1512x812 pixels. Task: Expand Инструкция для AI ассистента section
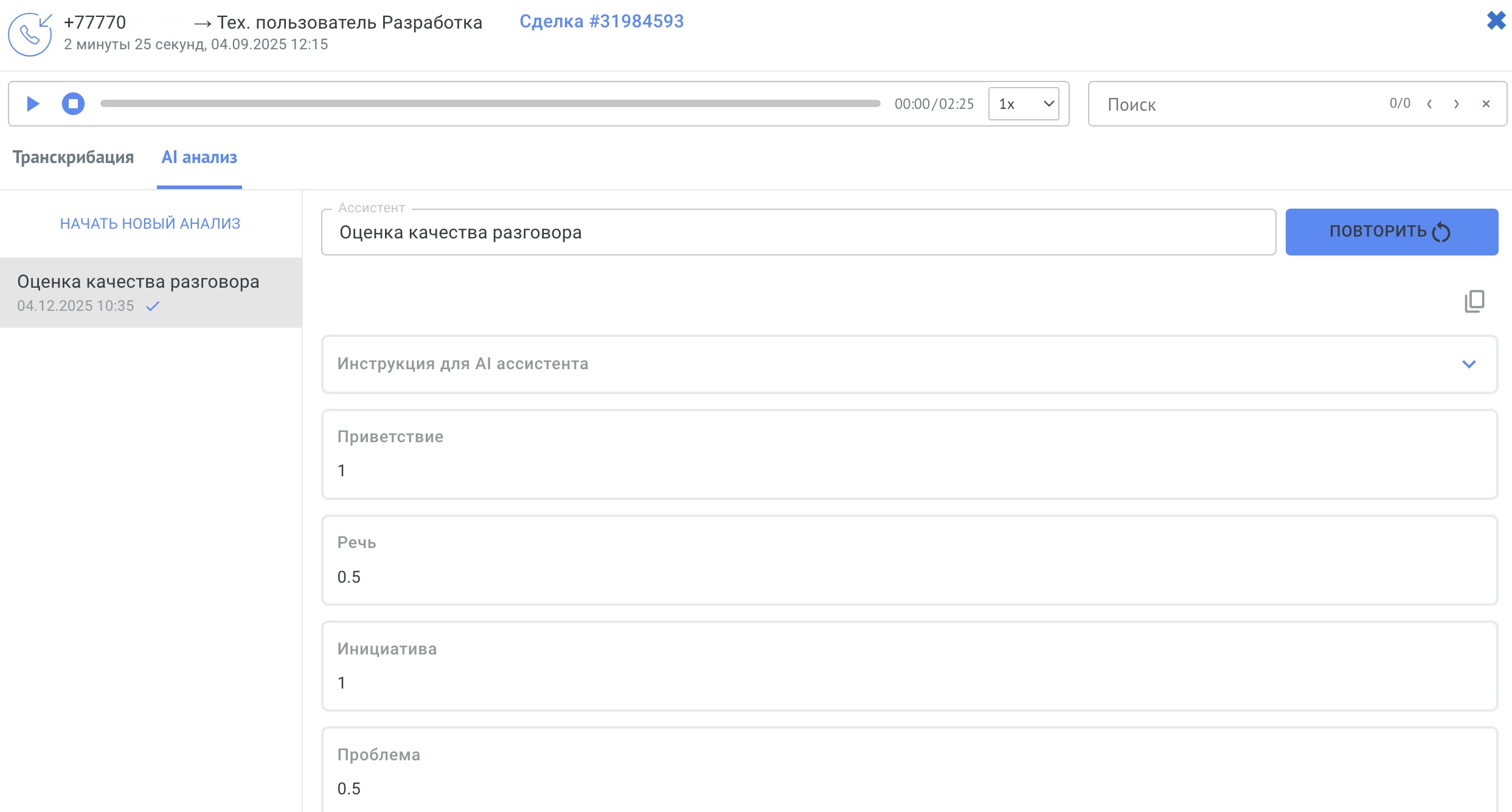[x=1468, y=364]
